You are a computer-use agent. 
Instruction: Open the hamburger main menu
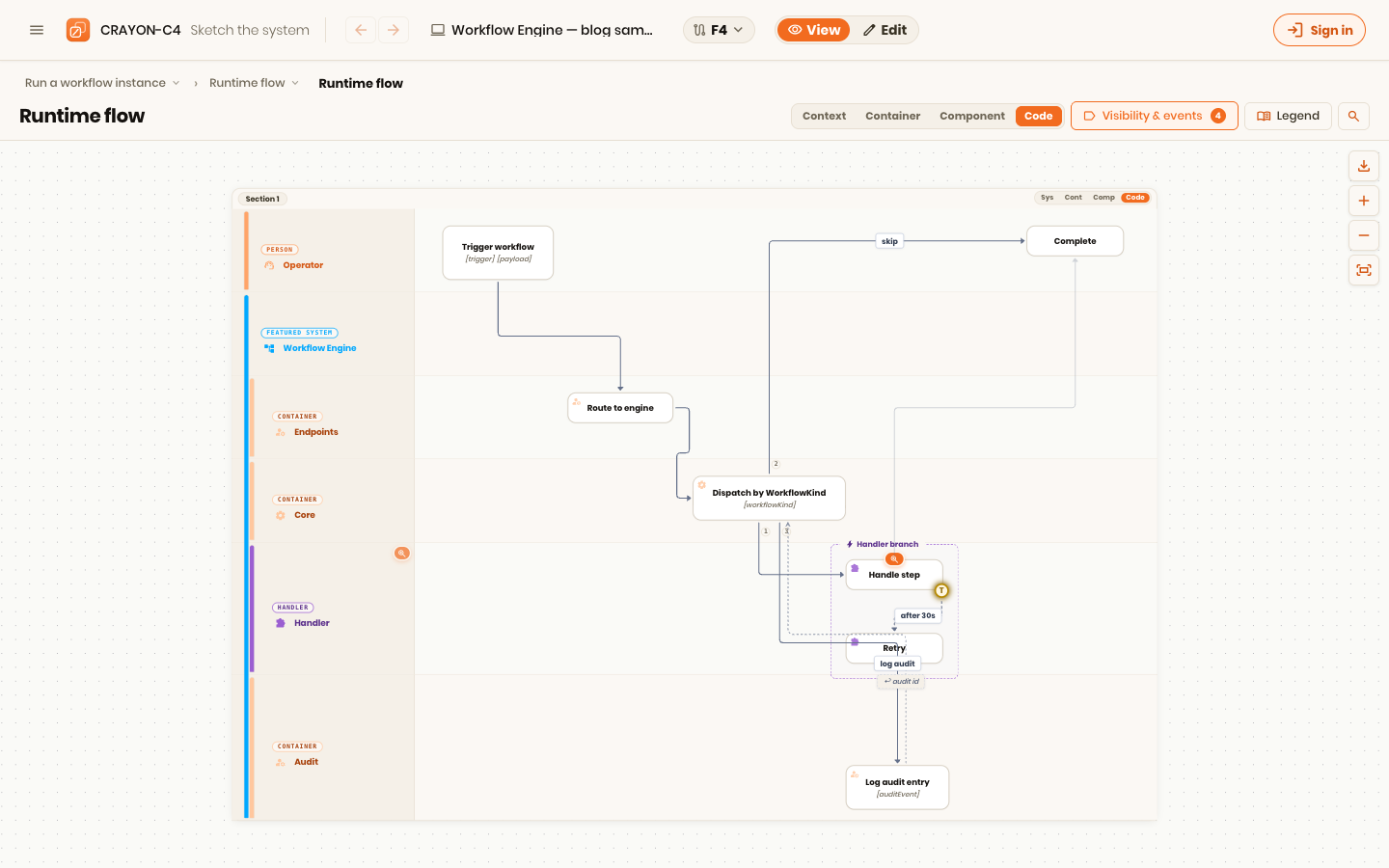37,30
